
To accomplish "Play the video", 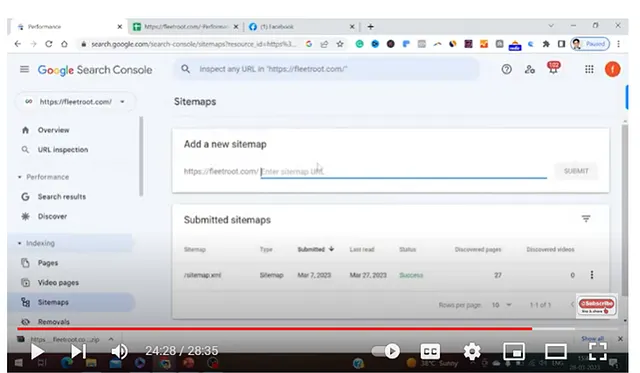I will point(38,351).
